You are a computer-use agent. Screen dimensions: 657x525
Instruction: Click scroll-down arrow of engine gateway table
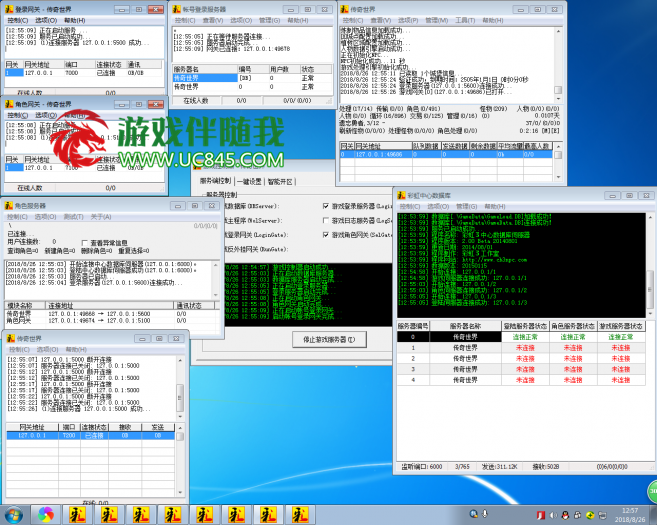click(558, 178)
